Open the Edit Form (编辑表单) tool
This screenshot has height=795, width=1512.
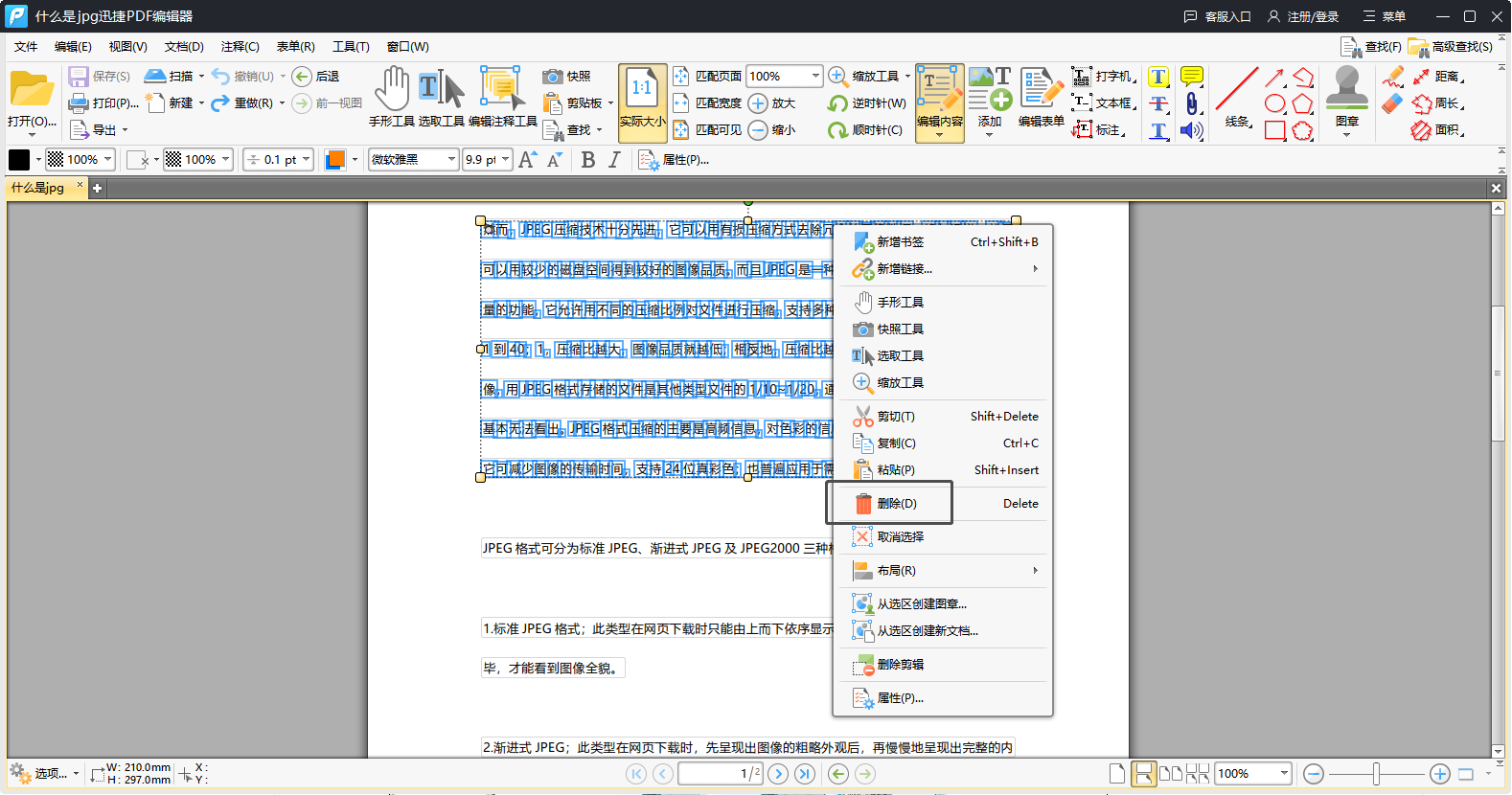pyautogui.click(x=1041, y=98)
